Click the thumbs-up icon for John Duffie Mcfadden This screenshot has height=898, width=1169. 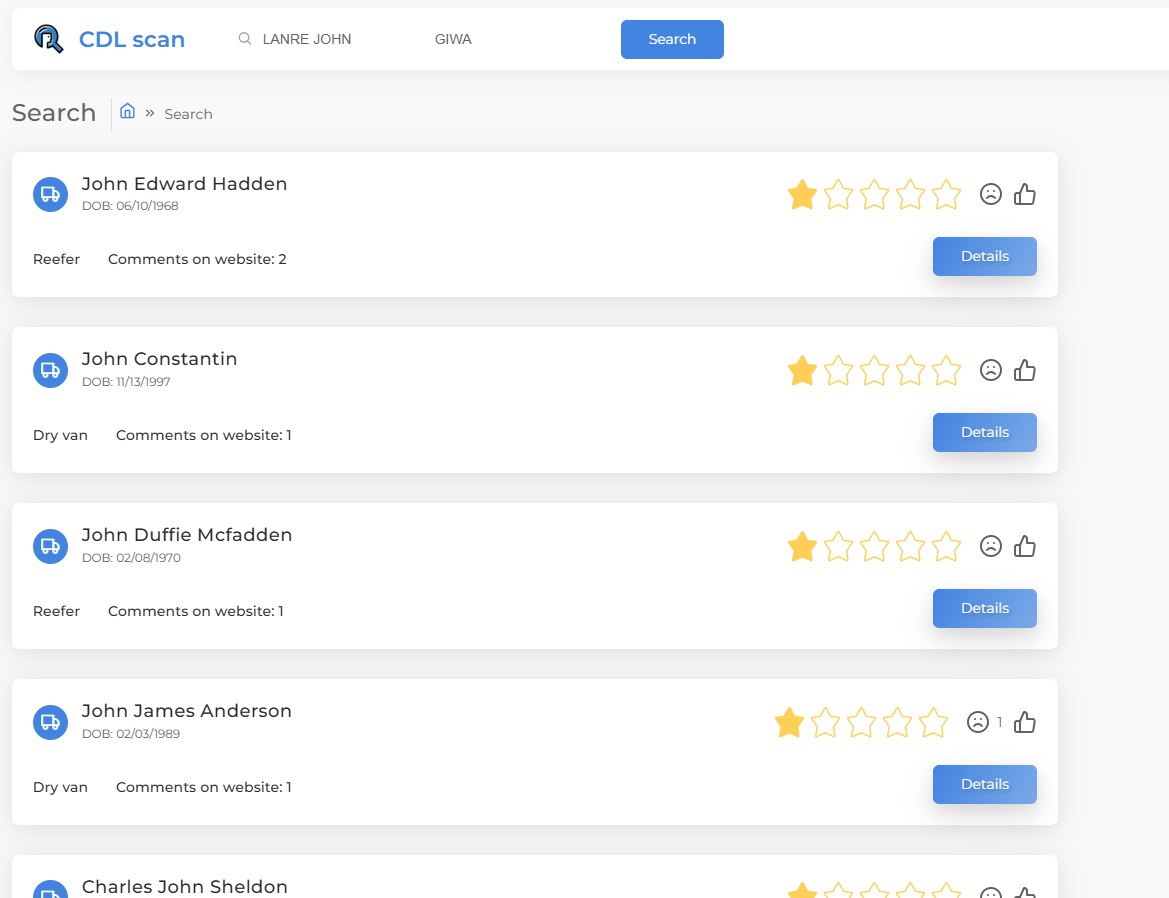point(1024,547)
